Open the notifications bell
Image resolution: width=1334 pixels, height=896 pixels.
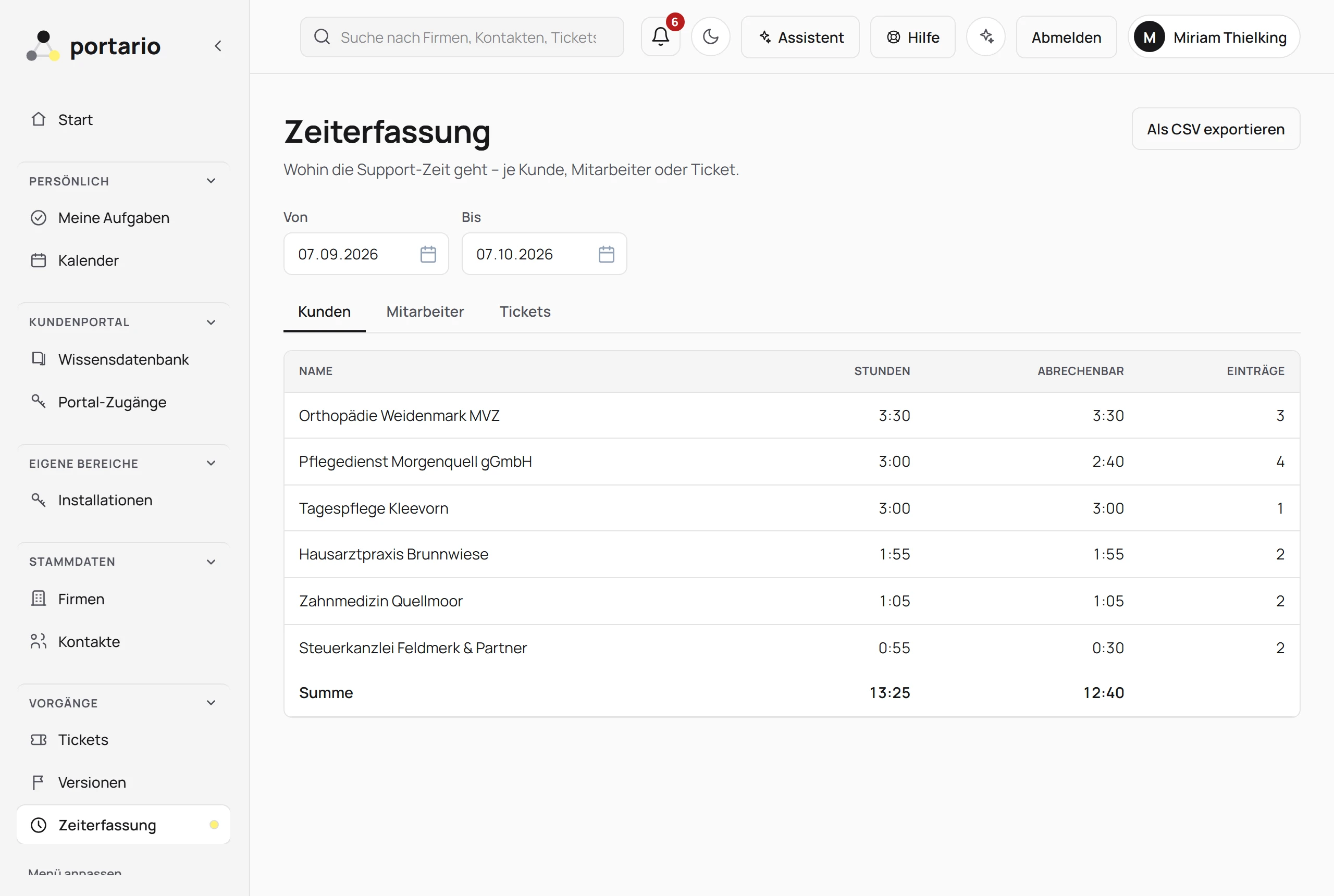[660, 37]
